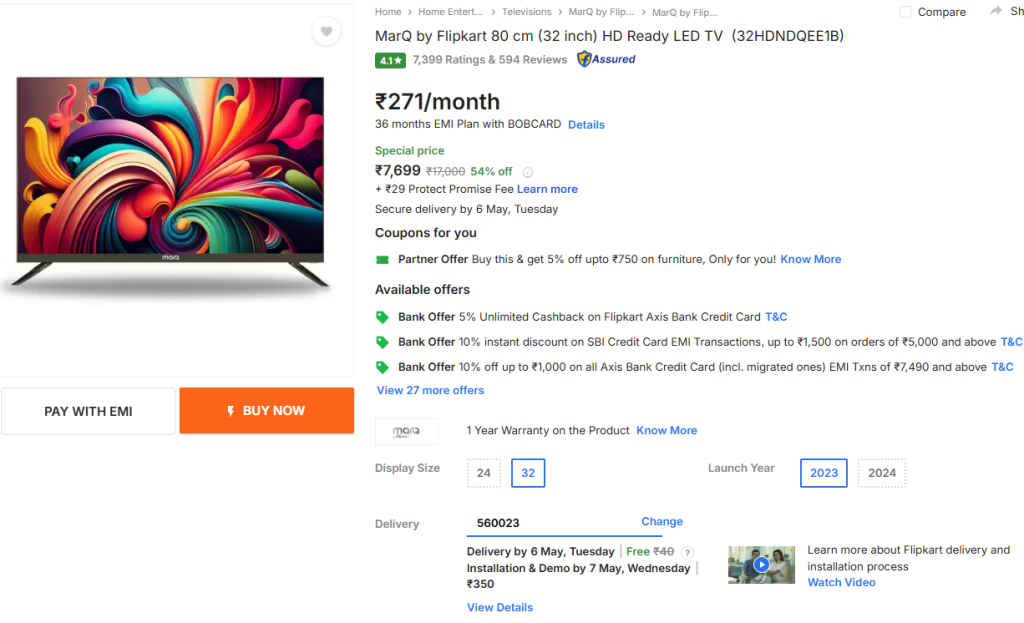Click the BUY NOW button

click(266, 410)
